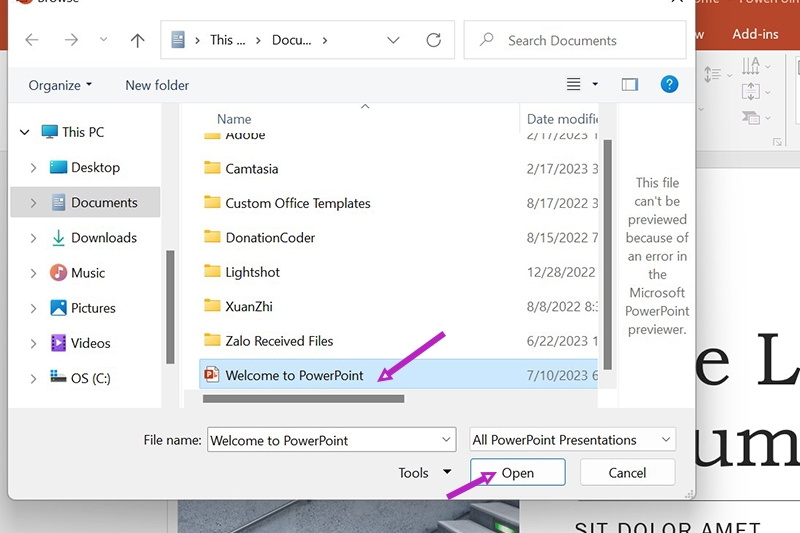Click text direction icon in PowerPoint ribbon

coord(751,66)
